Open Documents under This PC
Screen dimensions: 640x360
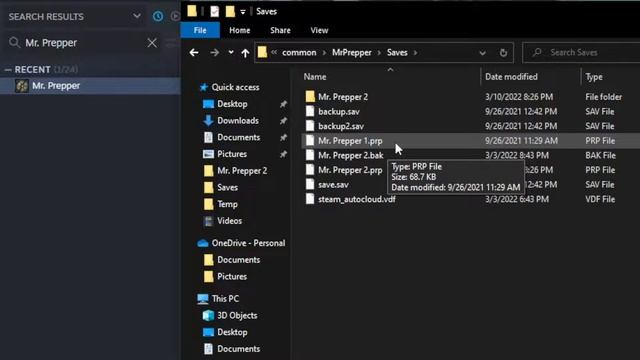coord(238,349)
